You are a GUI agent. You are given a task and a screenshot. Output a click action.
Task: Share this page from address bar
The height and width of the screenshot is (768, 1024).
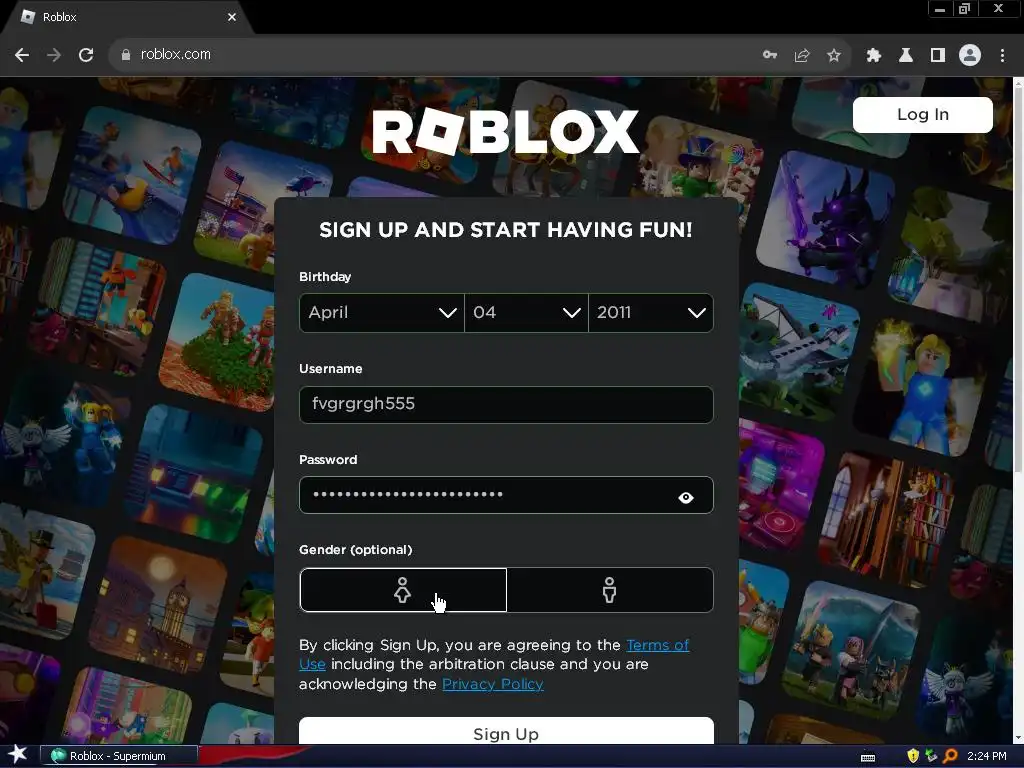(802, 55)
